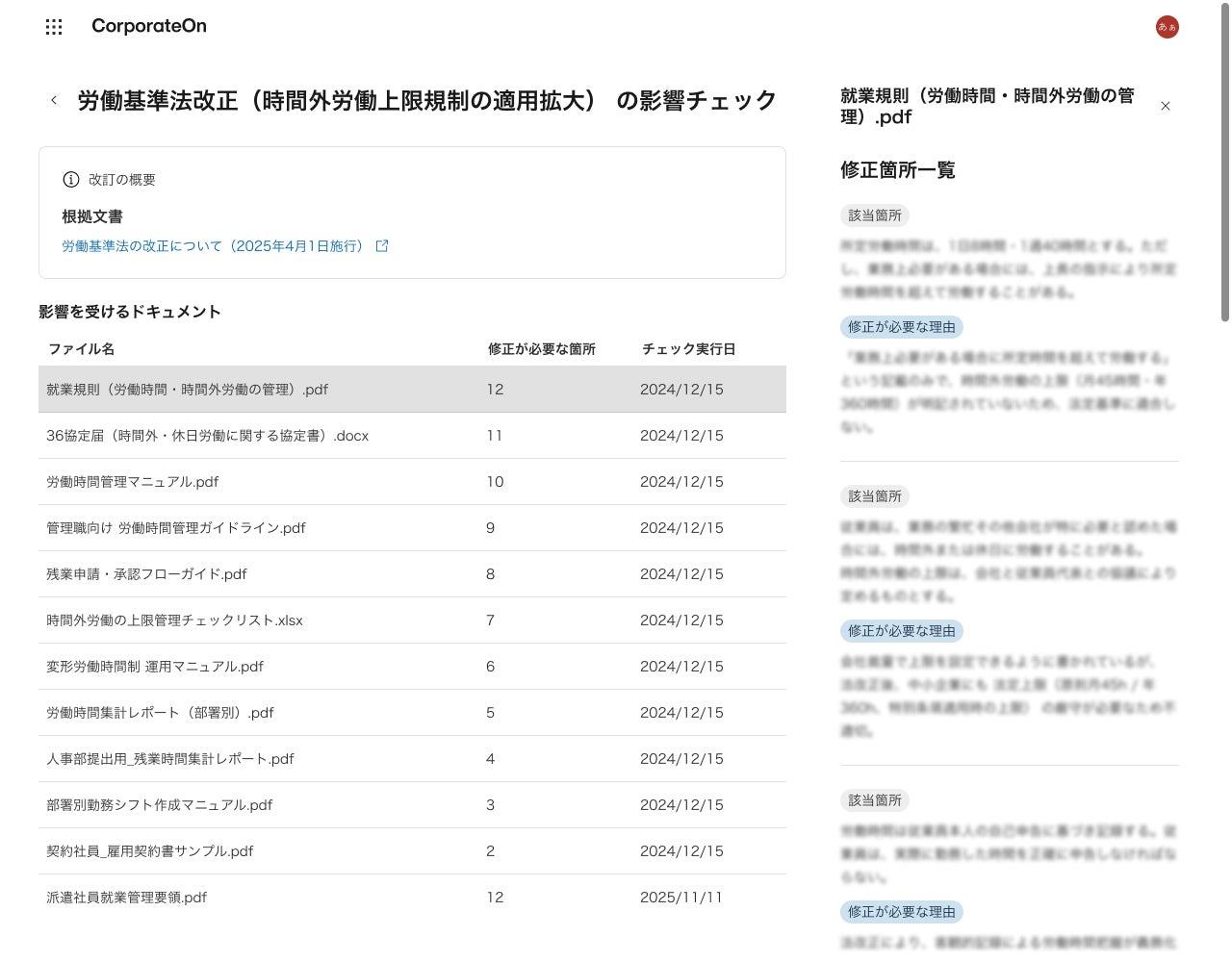Click the info icon beside 改訂の概要
This screenshot has height=962, width=1232.
(x=71, y=179)
